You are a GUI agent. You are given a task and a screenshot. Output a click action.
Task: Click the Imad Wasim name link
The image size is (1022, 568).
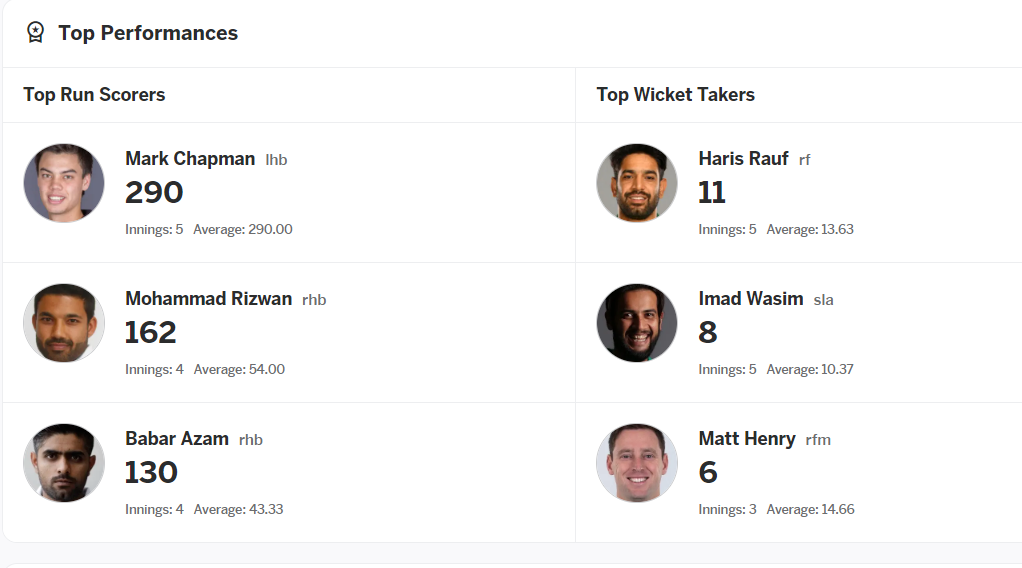tap(750, 299)
